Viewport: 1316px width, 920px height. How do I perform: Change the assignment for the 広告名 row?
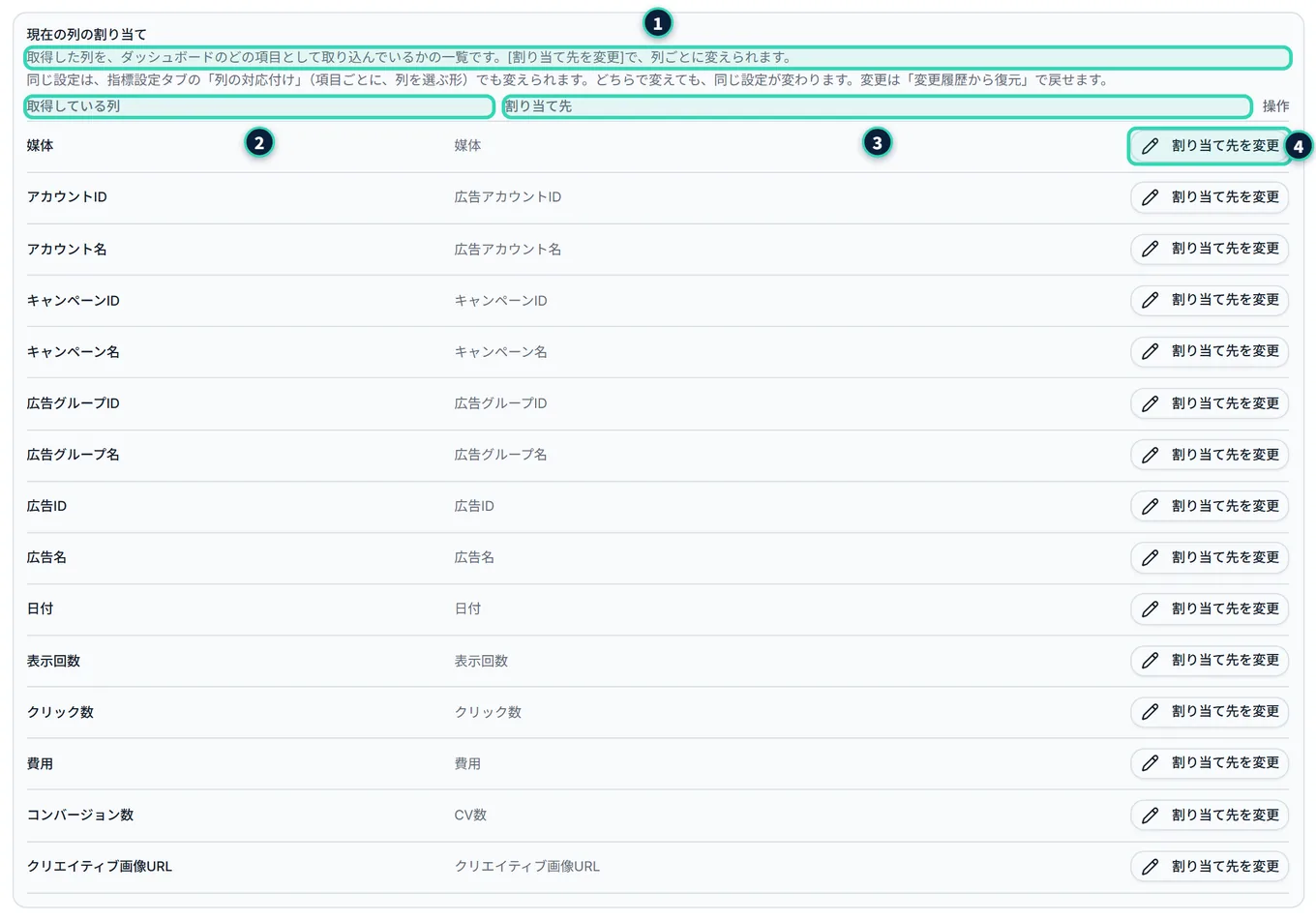pos(1210,557)
